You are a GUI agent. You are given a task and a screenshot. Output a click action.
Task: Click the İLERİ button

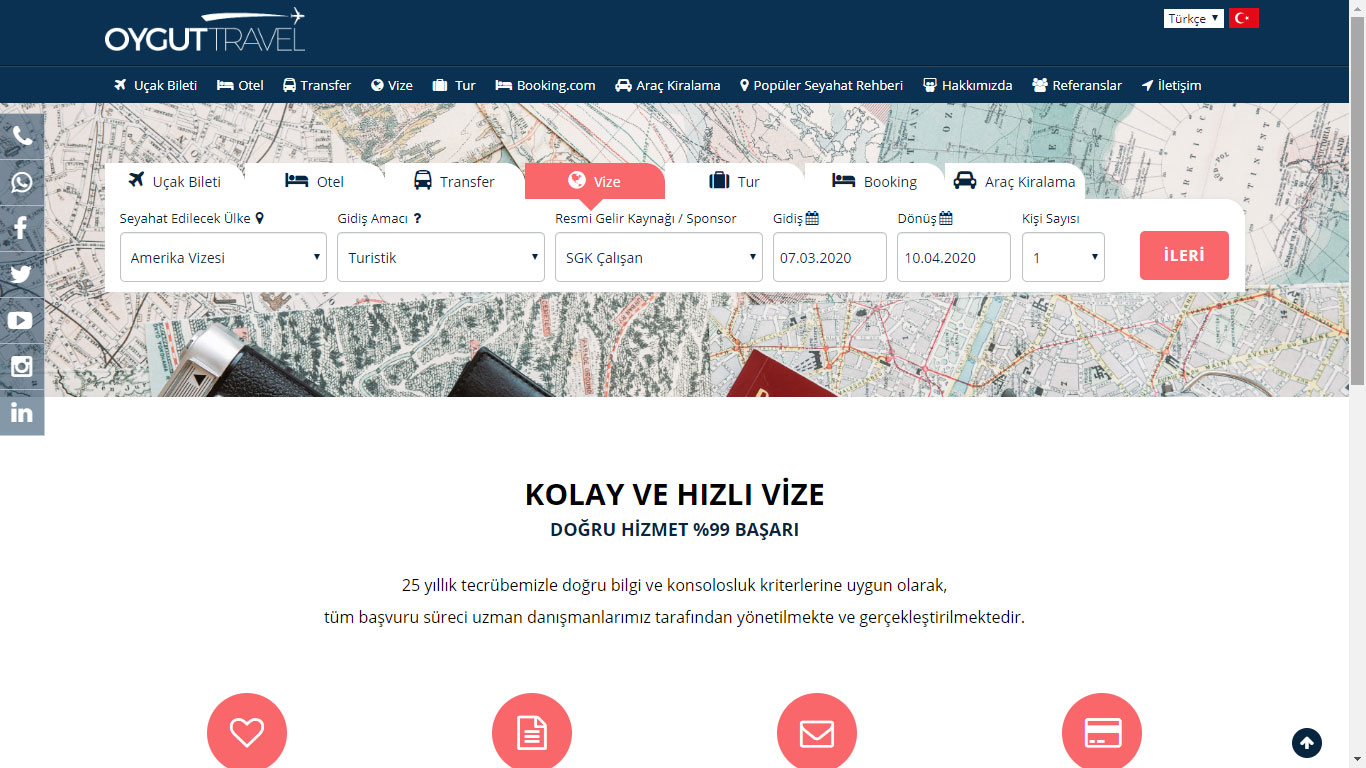click(1184, 255)
